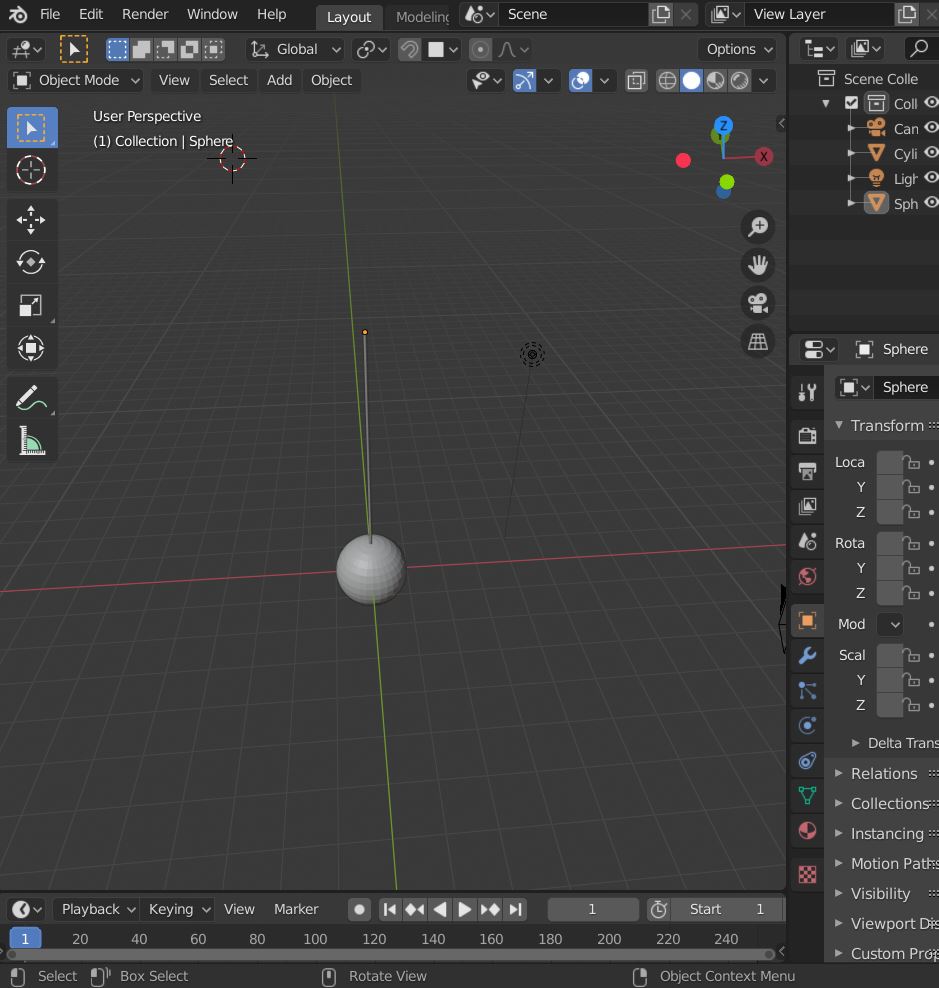Uncheck the Collection checkbox in the outliner
Screen dimensions: 939x988
click(851, 103)
